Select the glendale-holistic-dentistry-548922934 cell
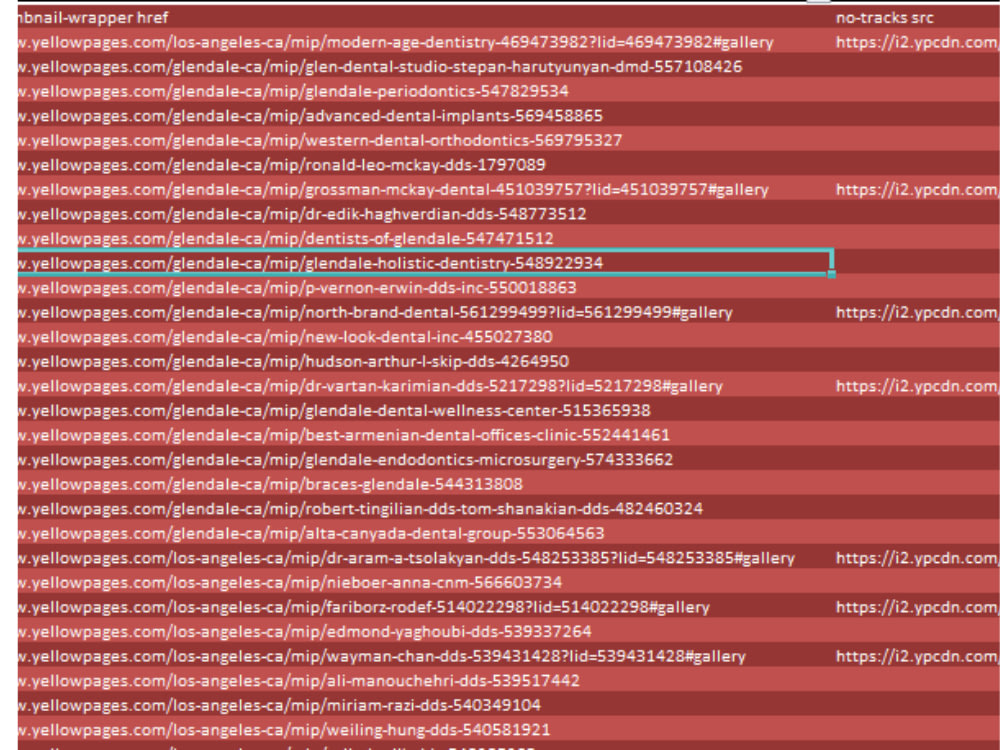This screenshot has height=750, width=1000. click(x=425, y=263)
